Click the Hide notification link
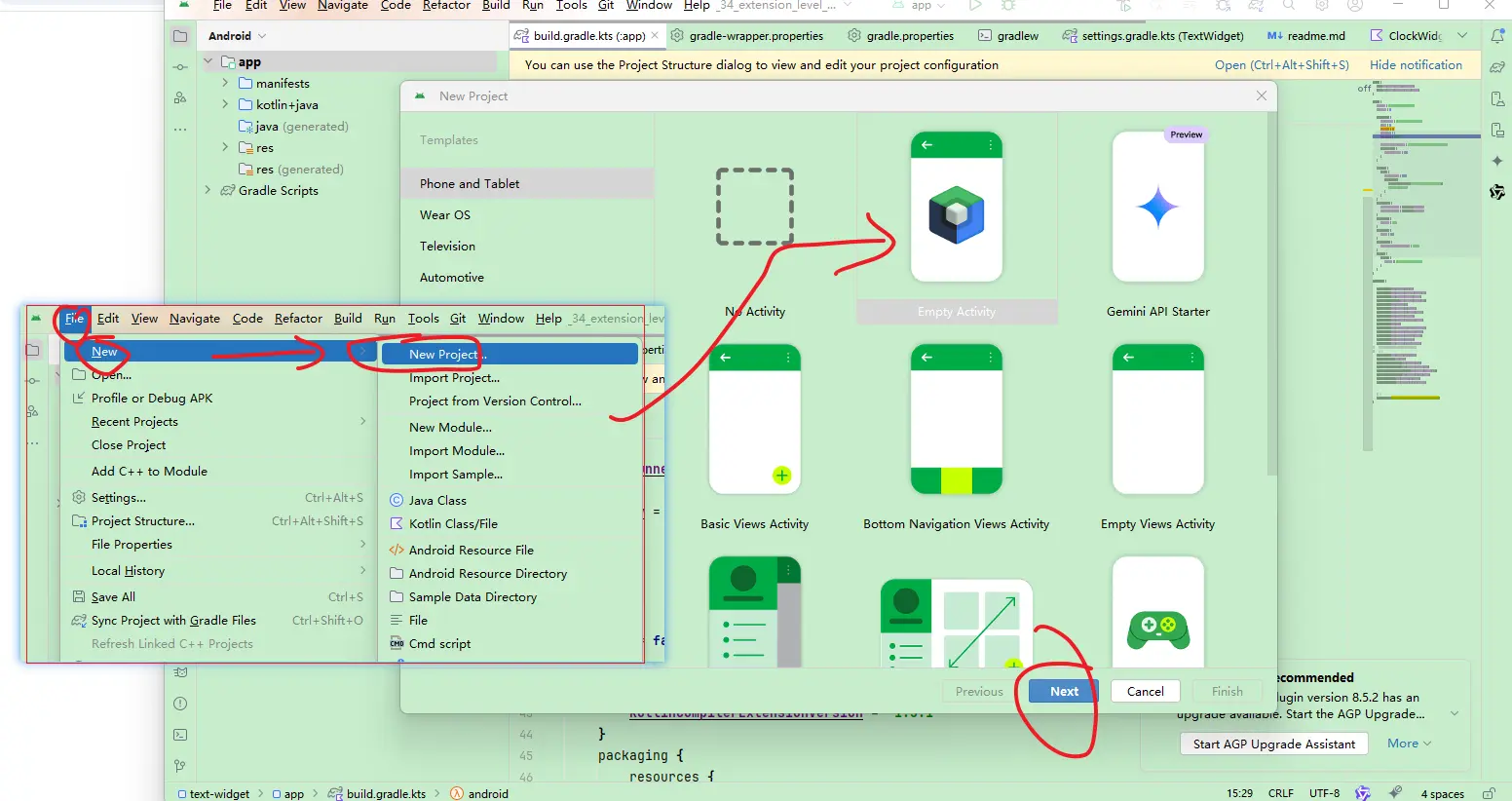This screenshot has height=801, width=1512. (x=1416, y=65)
